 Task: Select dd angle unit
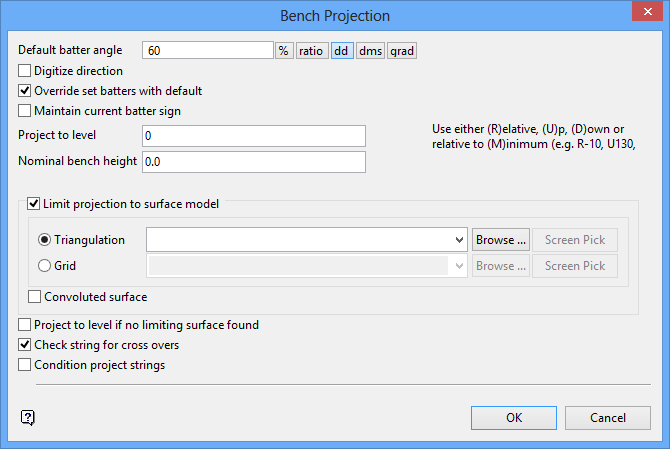click(x=342, y=50)
